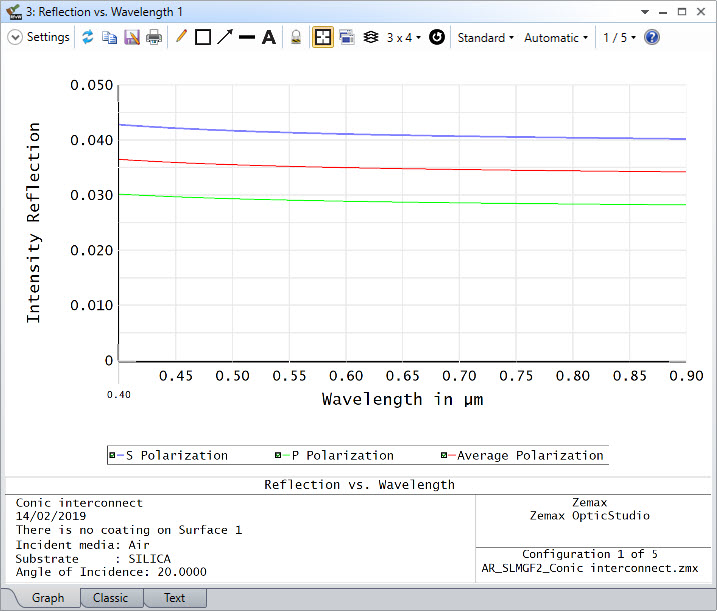Click the P Polarization legend entry

tap(334, 456)
